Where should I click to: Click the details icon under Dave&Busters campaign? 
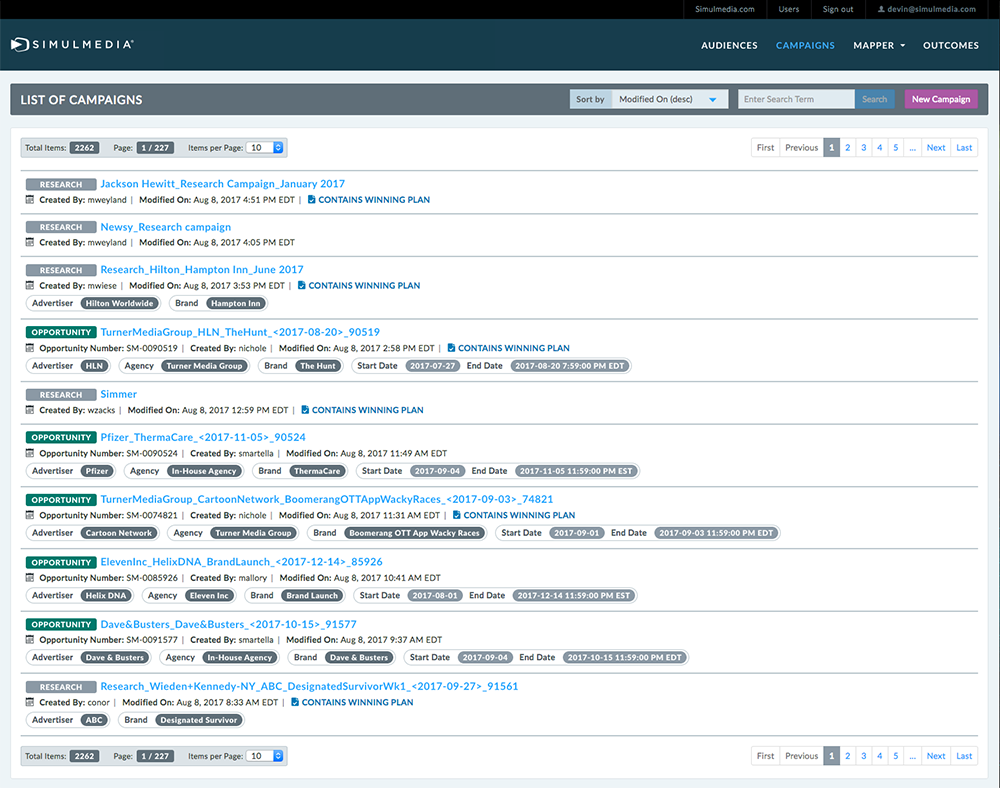(x=29, y=640)
